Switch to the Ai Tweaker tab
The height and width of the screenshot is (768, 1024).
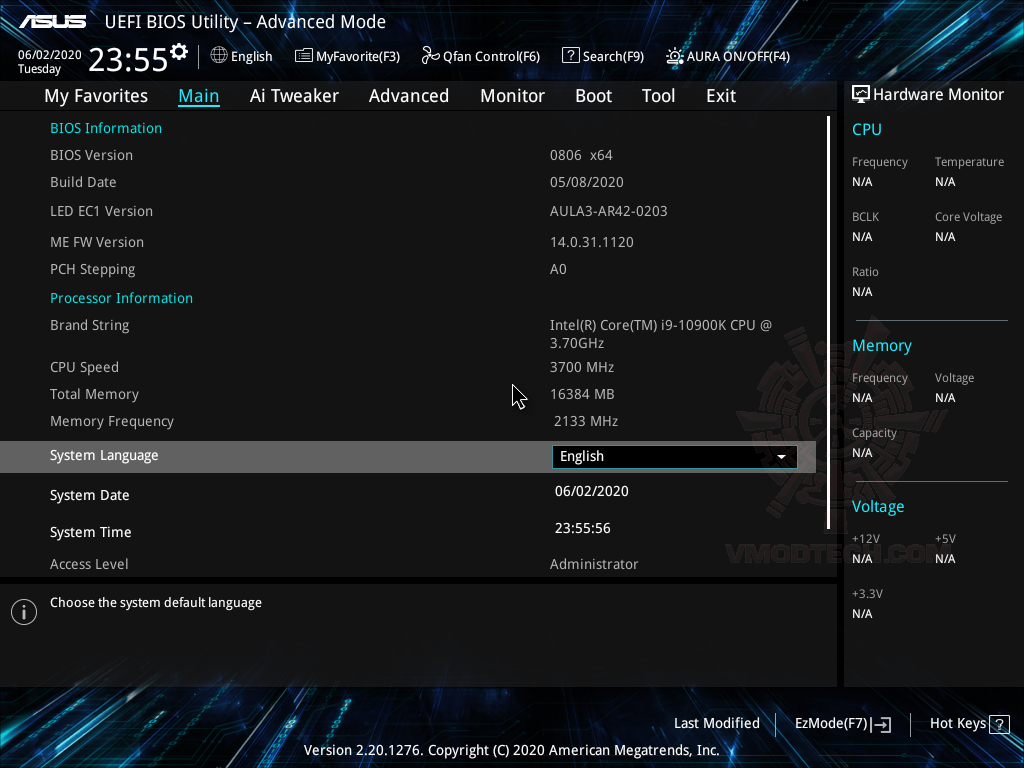294,95
